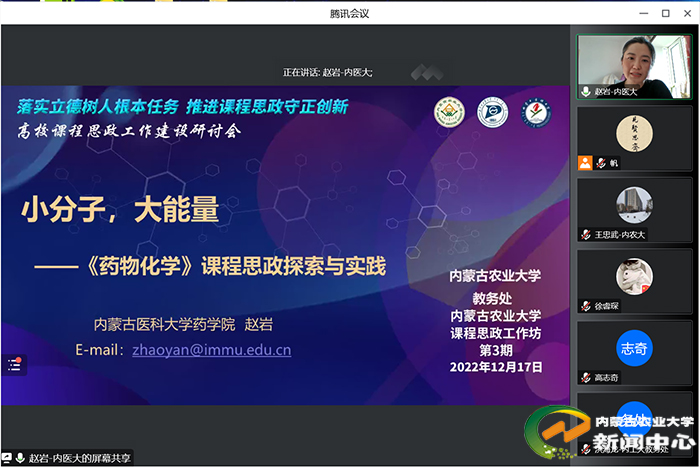Click the muted microphone icon for 高志奇

(586, 378)
